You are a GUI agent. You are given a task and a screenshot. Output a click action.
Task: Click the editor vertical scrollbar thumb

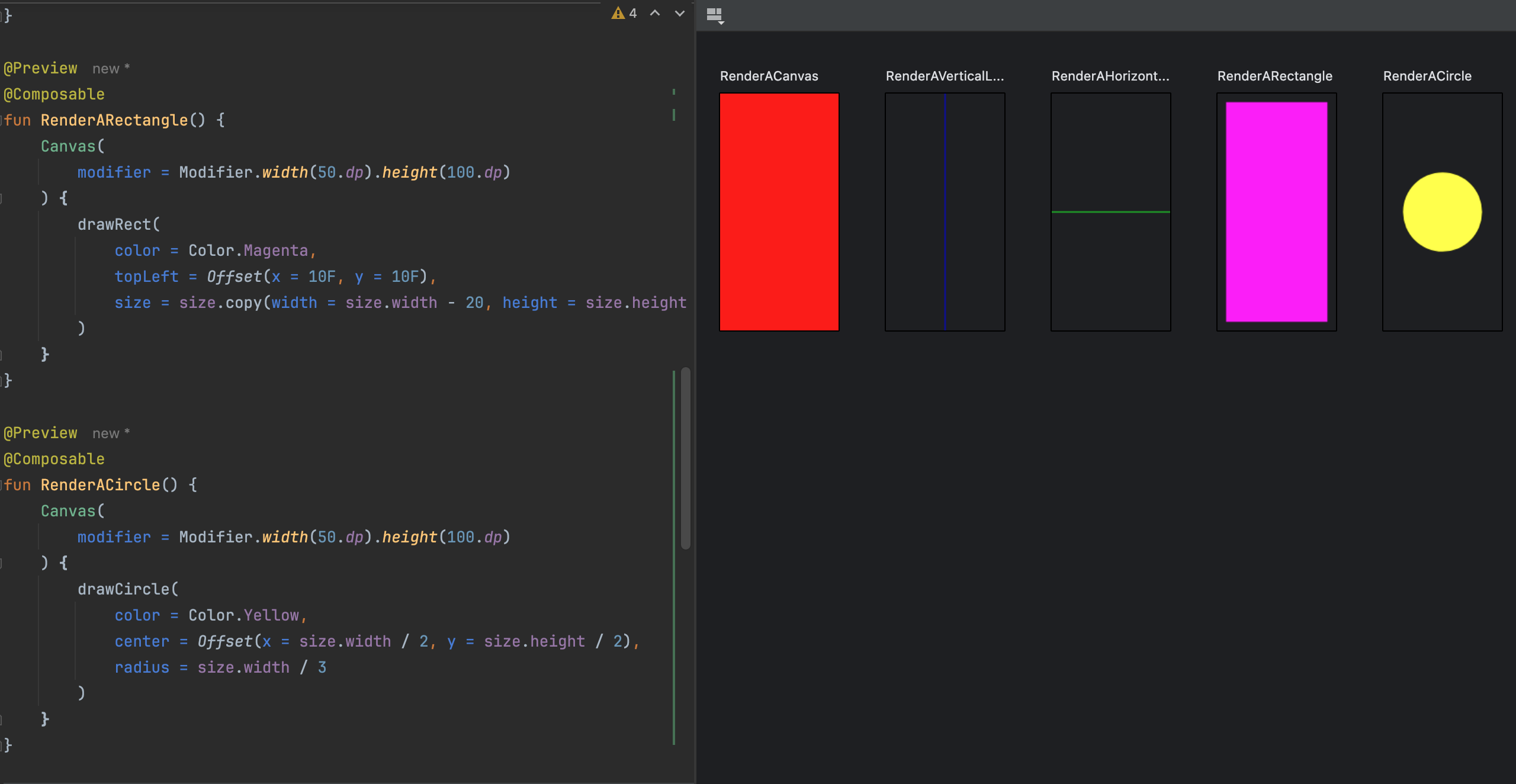point(686,458)
